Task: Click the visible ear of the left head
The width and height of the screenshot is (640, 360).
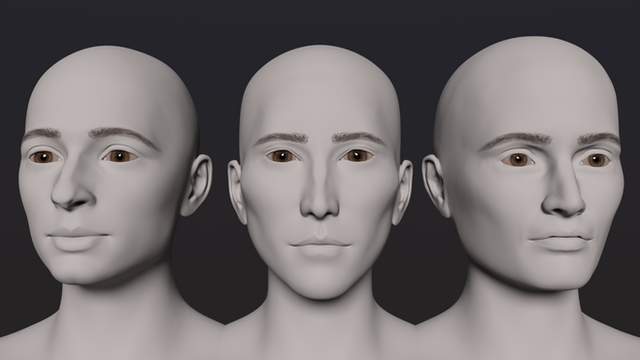Action: tap(197, 184)
